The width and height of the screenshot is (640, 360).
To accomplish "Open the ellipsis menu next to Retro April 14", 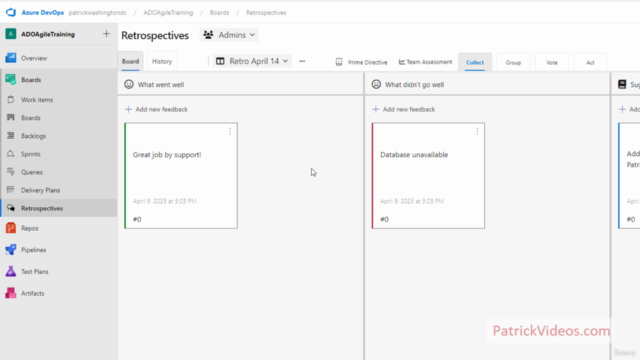I will 302,61.
